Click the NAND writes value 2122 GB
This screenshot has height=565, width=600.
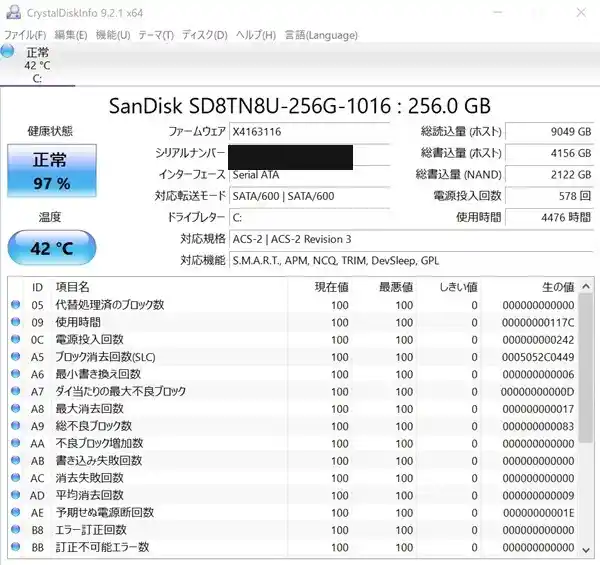pyautogui.click(x=549, y=175)
